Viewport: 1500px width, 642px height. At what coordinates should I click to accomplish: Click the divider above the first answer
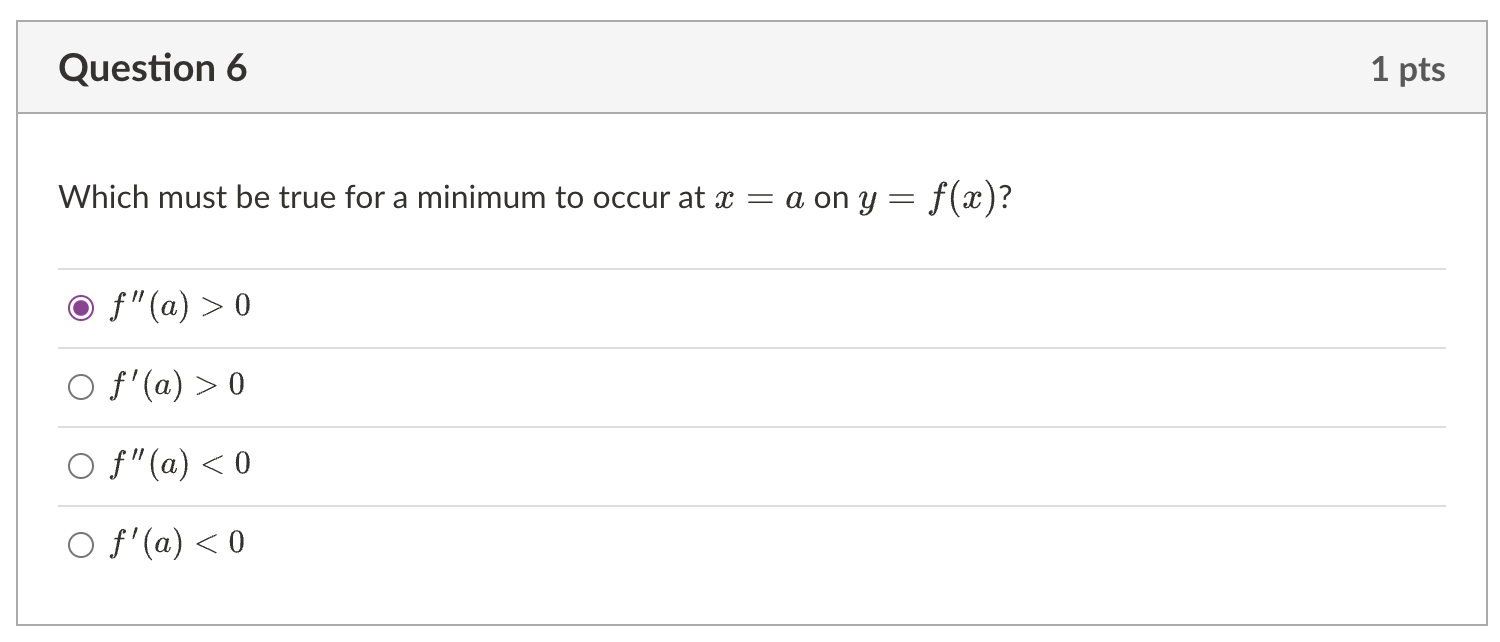(x=750, y=268)
